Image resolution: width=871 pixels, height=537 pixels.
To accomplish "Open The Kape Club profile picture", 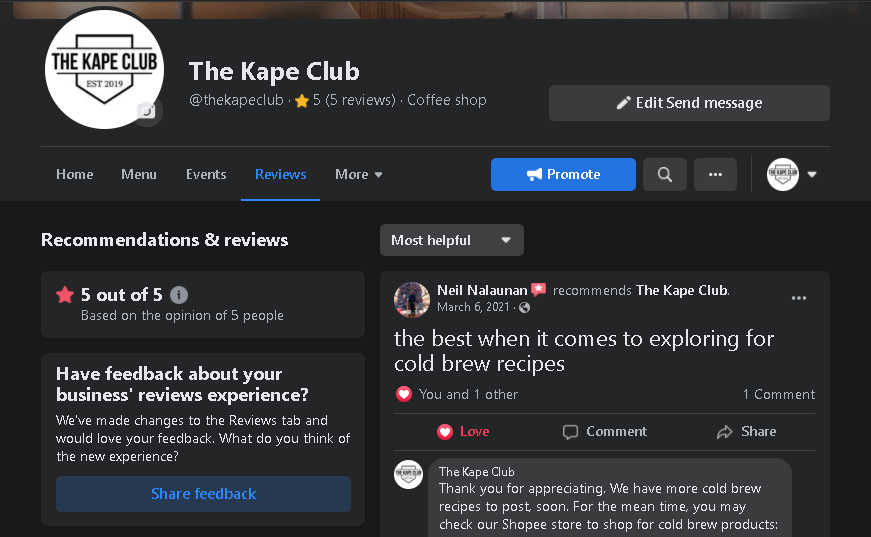I will pyautogui.click(x=104, y=69).
